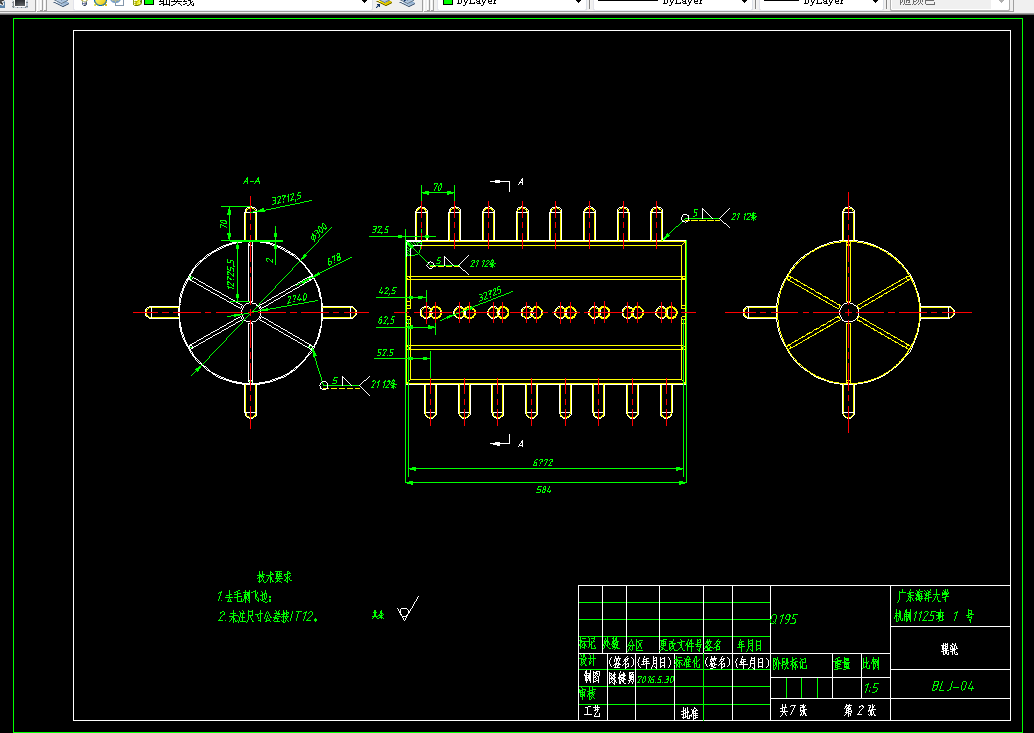Select the Q195 material text
Image resolution: width=1034 pixels, height=733 pixels.
[x=784, y=619]
